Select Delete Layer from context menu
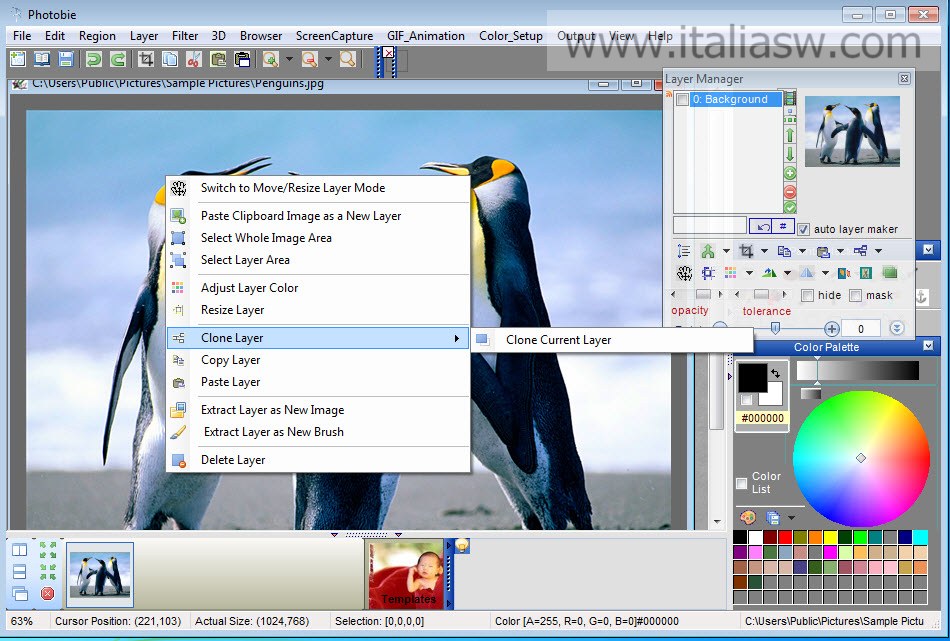The image size is (950, 641). pos(318,460)
